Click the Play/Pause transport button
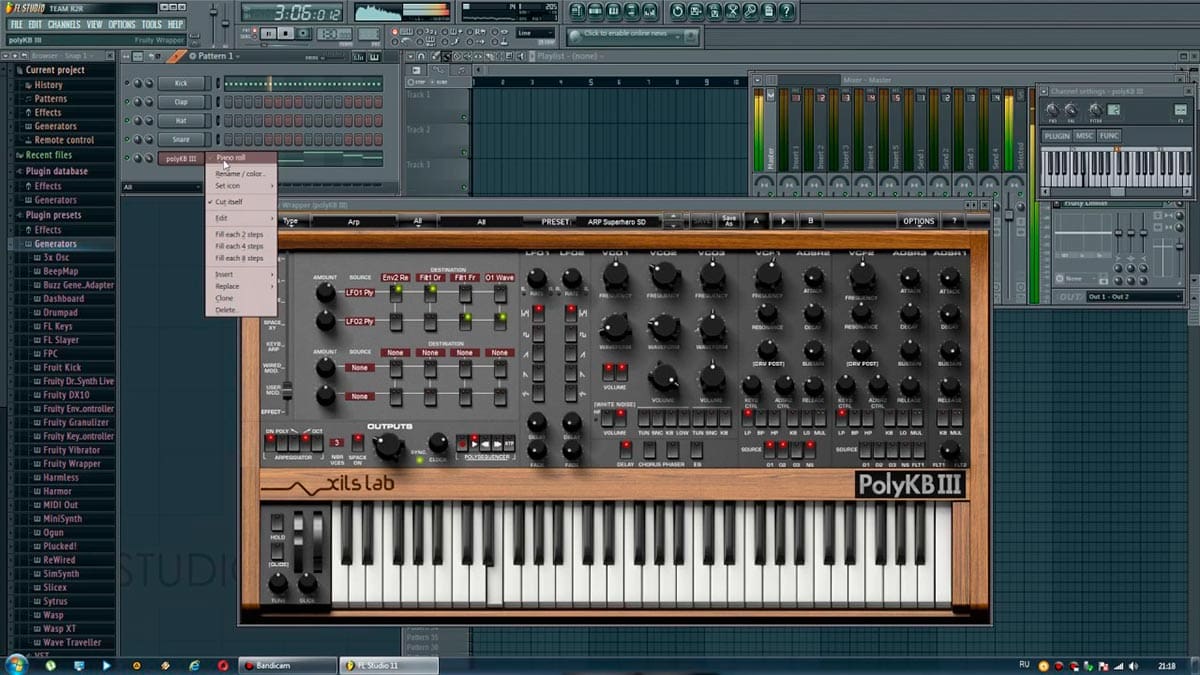This screenshot has width=1200, height=675. 268,33
